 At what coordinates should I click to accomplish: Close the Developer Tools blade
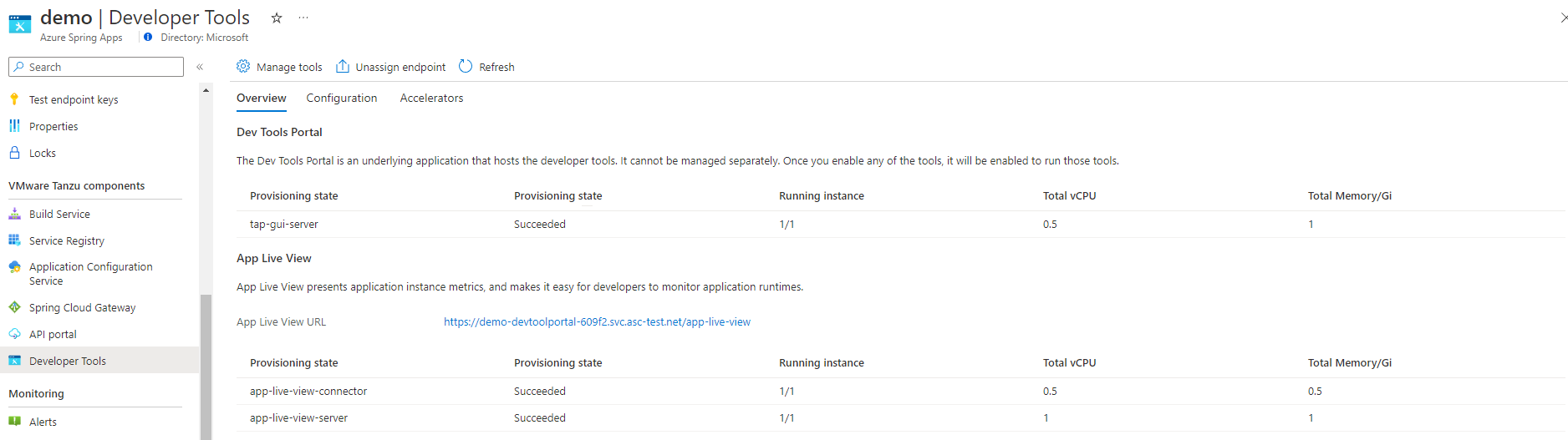click(1563, 18)
